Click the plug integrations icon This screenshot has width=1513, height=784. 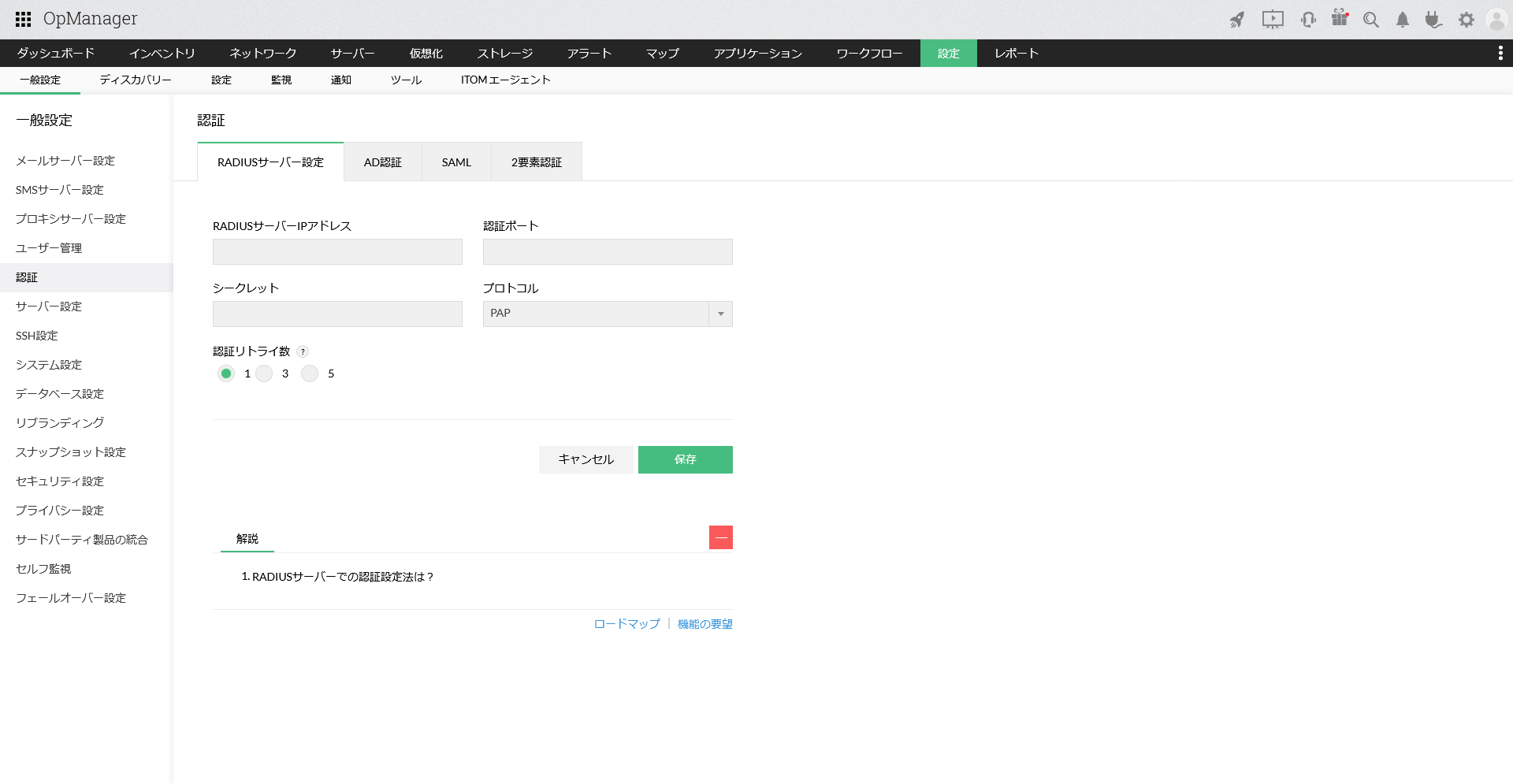click(1433, 20)
